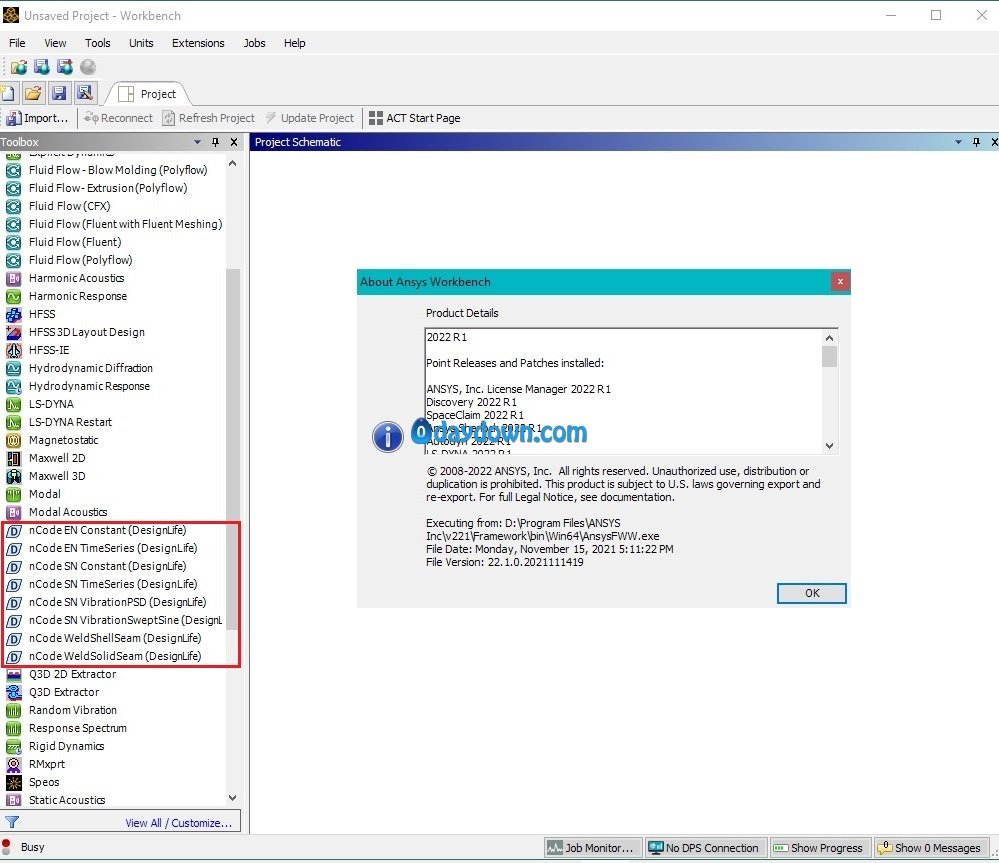This screenshot has width=999, height=863.
Task: Open the Jobs menu
Action: point(254,43)
